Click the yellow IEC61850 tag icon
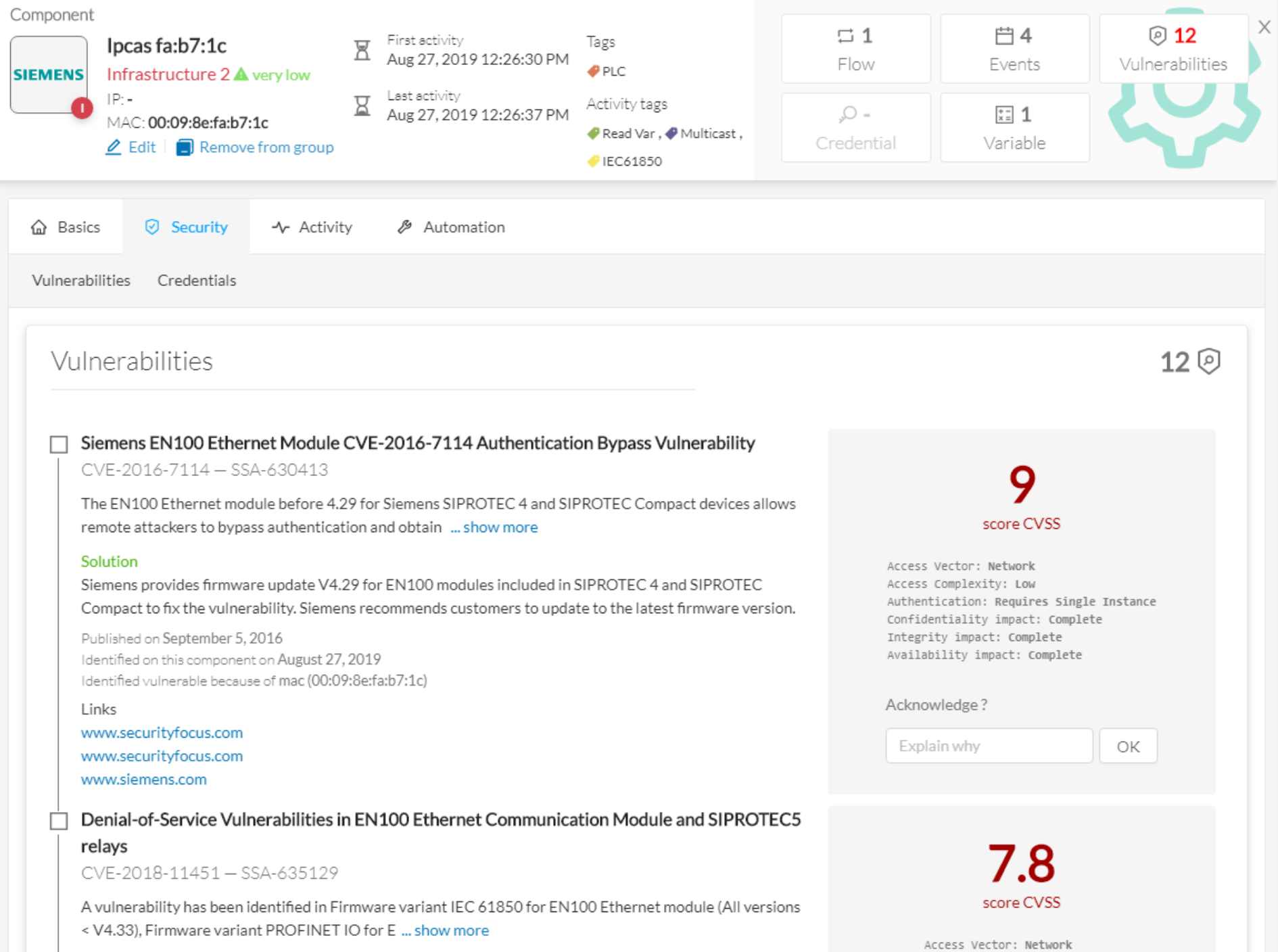This screenshot has height=952, width=1278. [593, 161]
